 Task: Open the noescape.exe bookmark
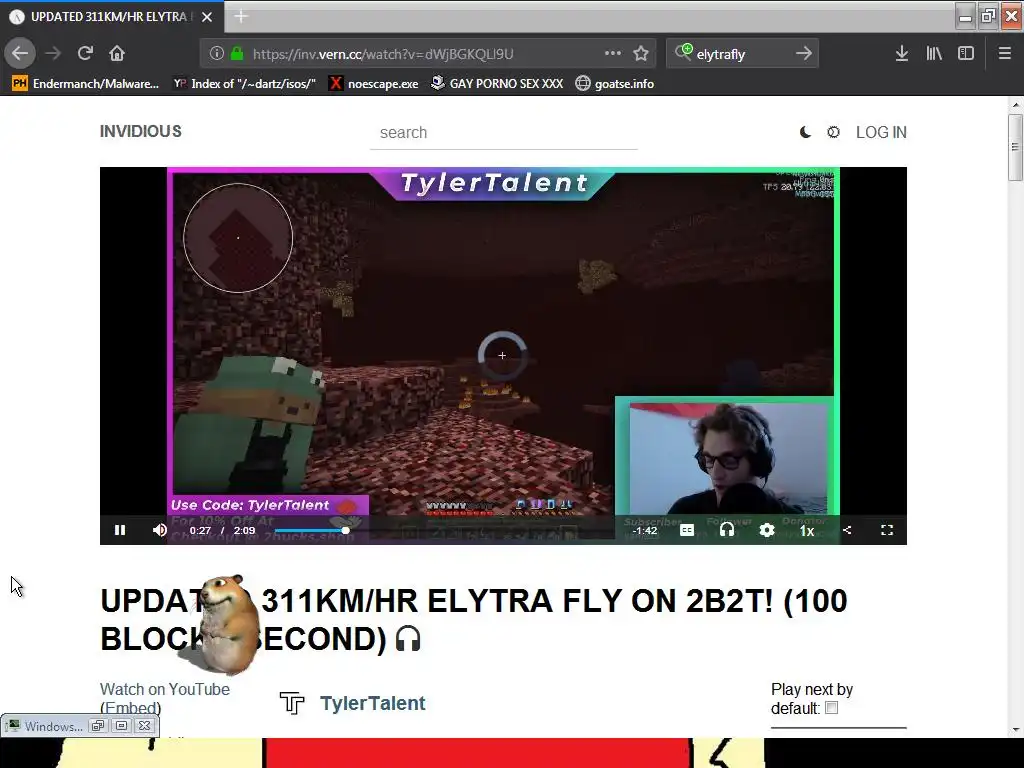pos(374,84)
